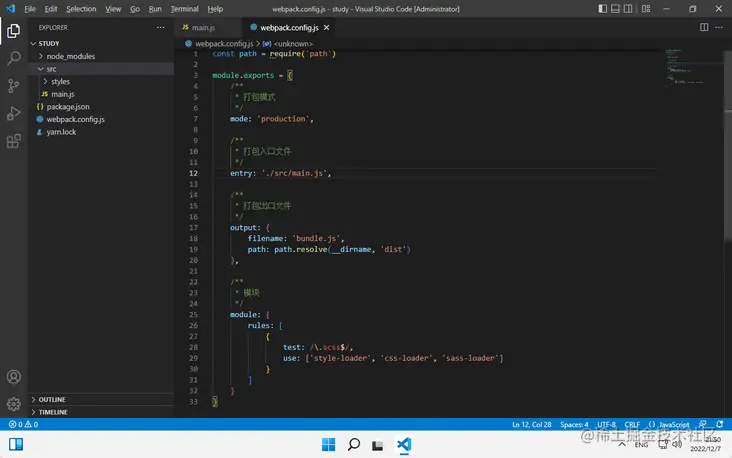Open Windows taskbar search

point(354,444)
